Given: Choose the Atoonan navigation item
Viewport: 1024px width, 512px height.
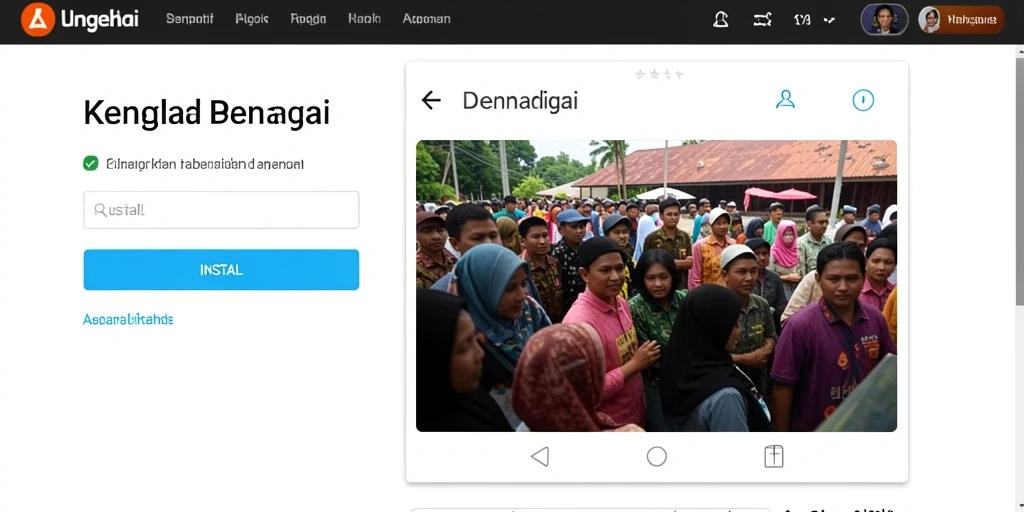Looking at the screenshot, I should tap(426, 19).
